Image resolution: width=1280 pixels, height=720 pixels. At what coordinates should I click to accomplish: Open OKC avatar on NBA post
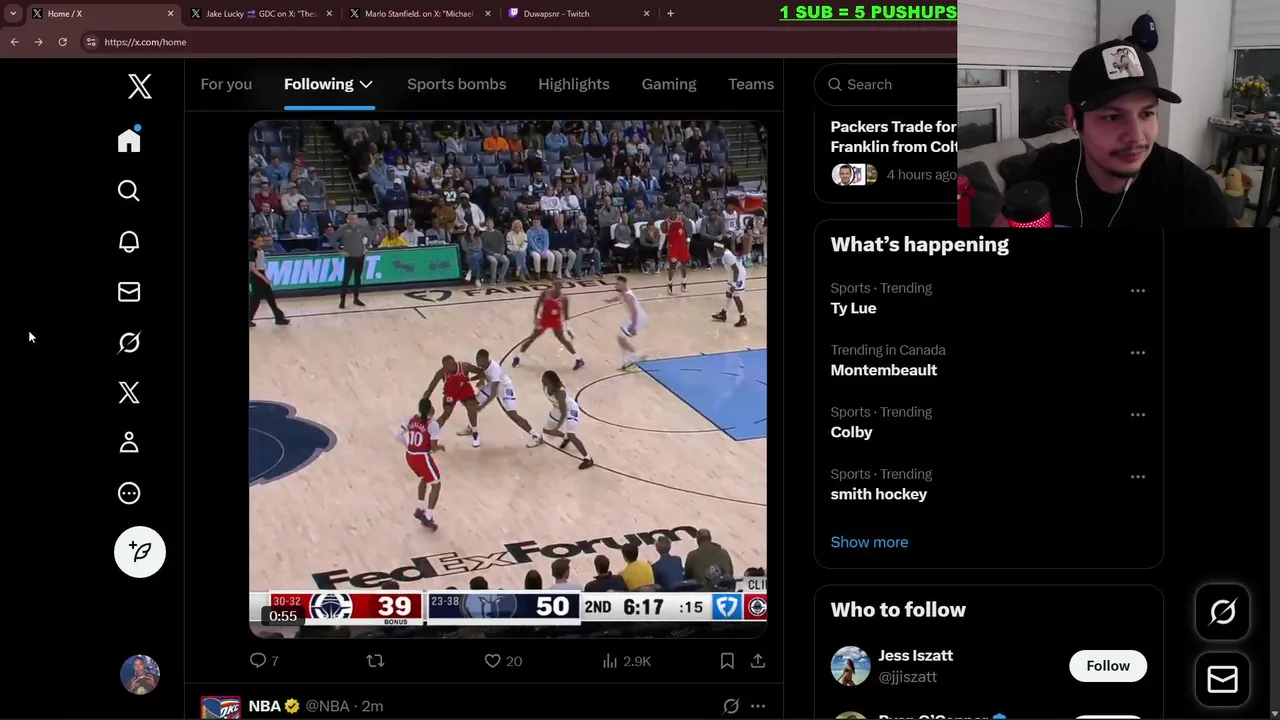click(220, 708)
